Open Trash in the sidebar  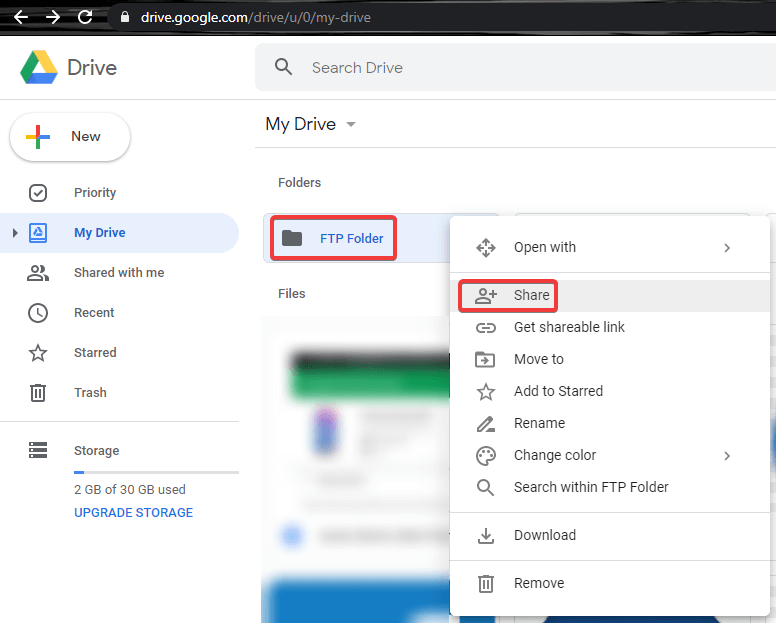pos(119,393)
